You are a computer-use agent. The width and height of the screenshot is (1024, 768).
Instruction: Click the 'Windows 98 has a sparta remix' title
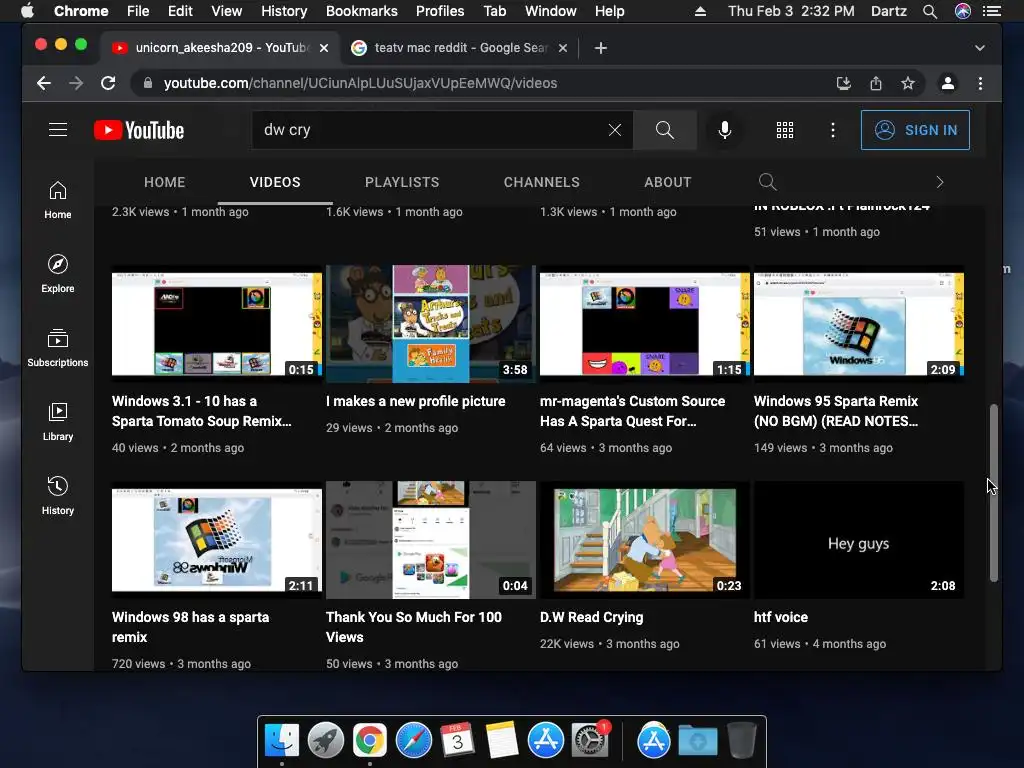click(190, 627)
